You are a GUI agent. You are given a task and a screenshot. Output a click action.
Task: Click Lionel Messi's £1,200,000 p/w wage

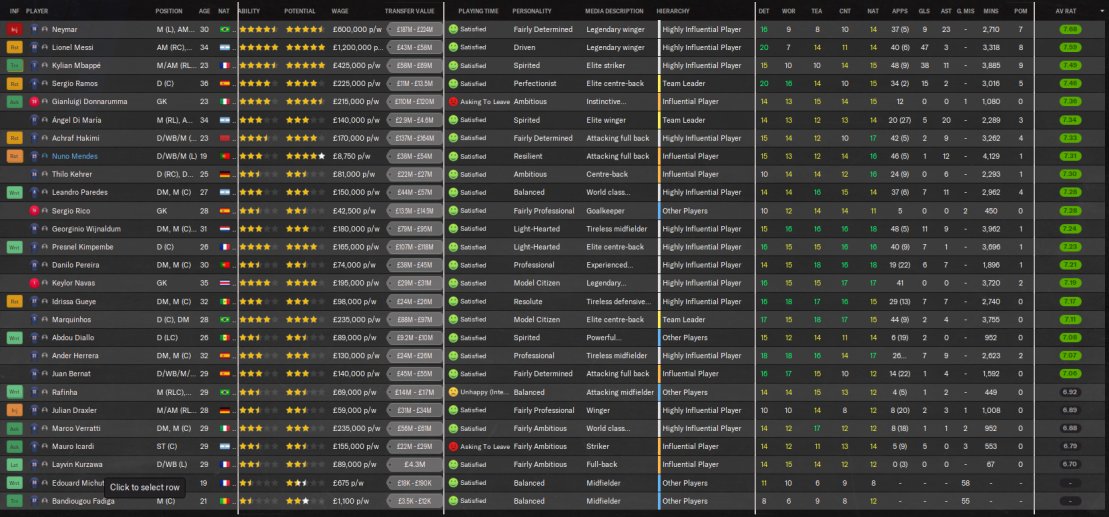356,47
